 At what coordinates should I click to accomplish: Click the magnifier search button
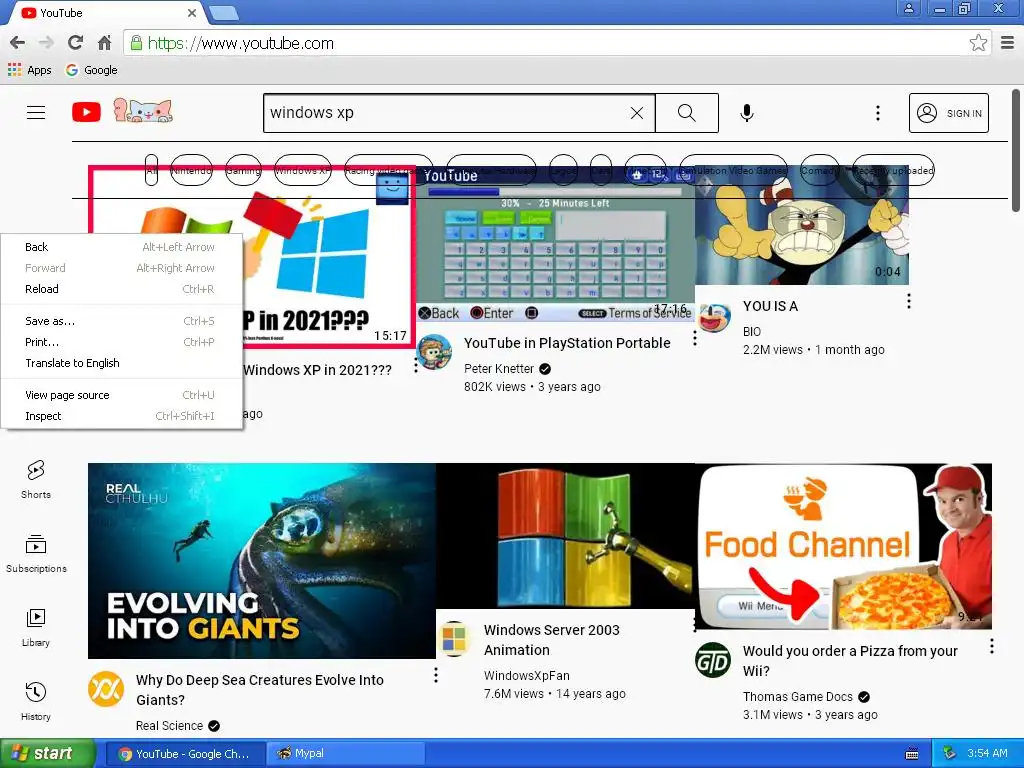pyautogui.click(x=686, y=113)
